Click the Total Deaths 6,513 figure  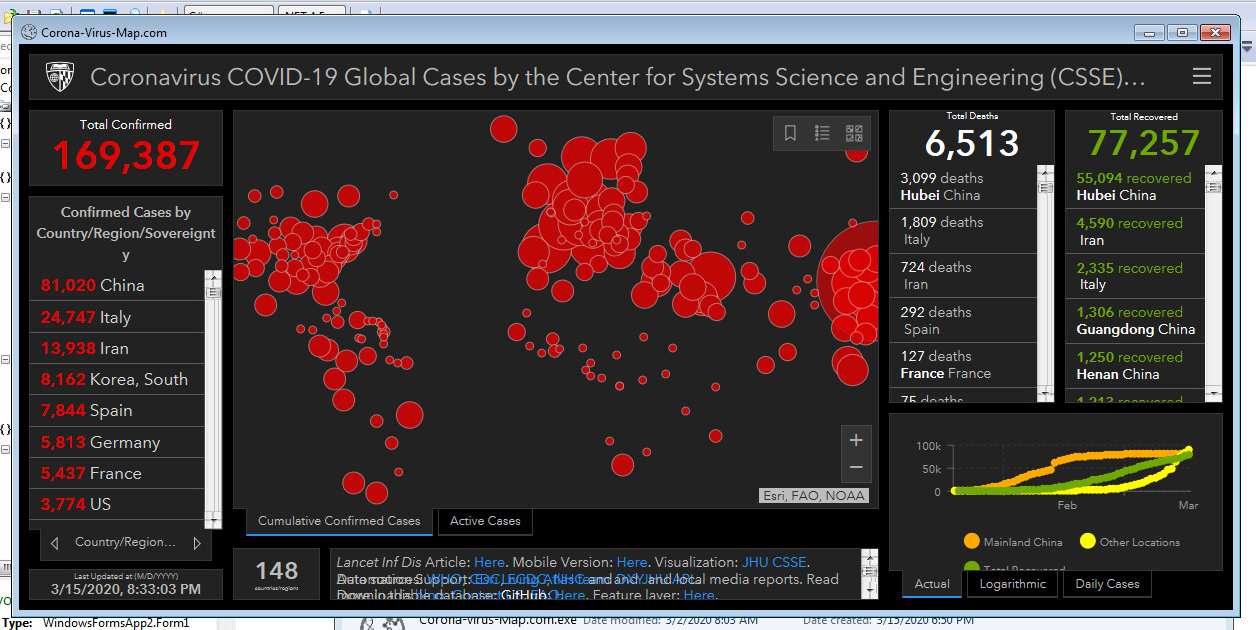pos(972,144)
